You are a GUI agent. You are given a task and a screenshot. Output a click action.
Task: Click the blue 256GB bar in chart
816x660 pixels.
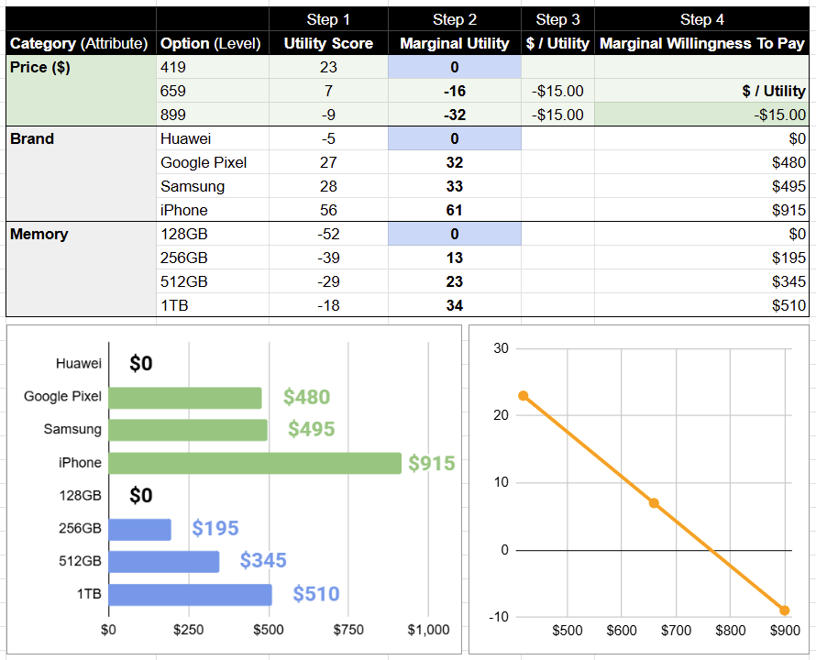click(139, 529)
